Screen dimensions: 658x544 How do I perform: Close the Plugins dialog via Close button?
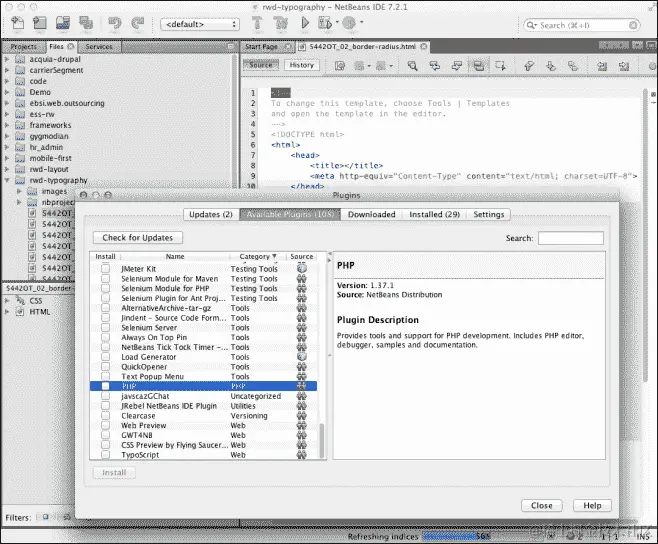tap(541, 505)
